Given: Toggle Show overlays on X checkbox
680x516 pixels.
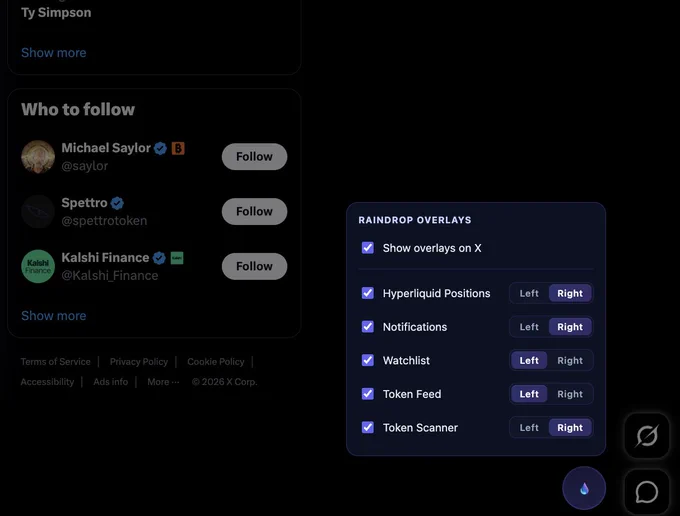Looking at the screenshot, I should 368,248.
